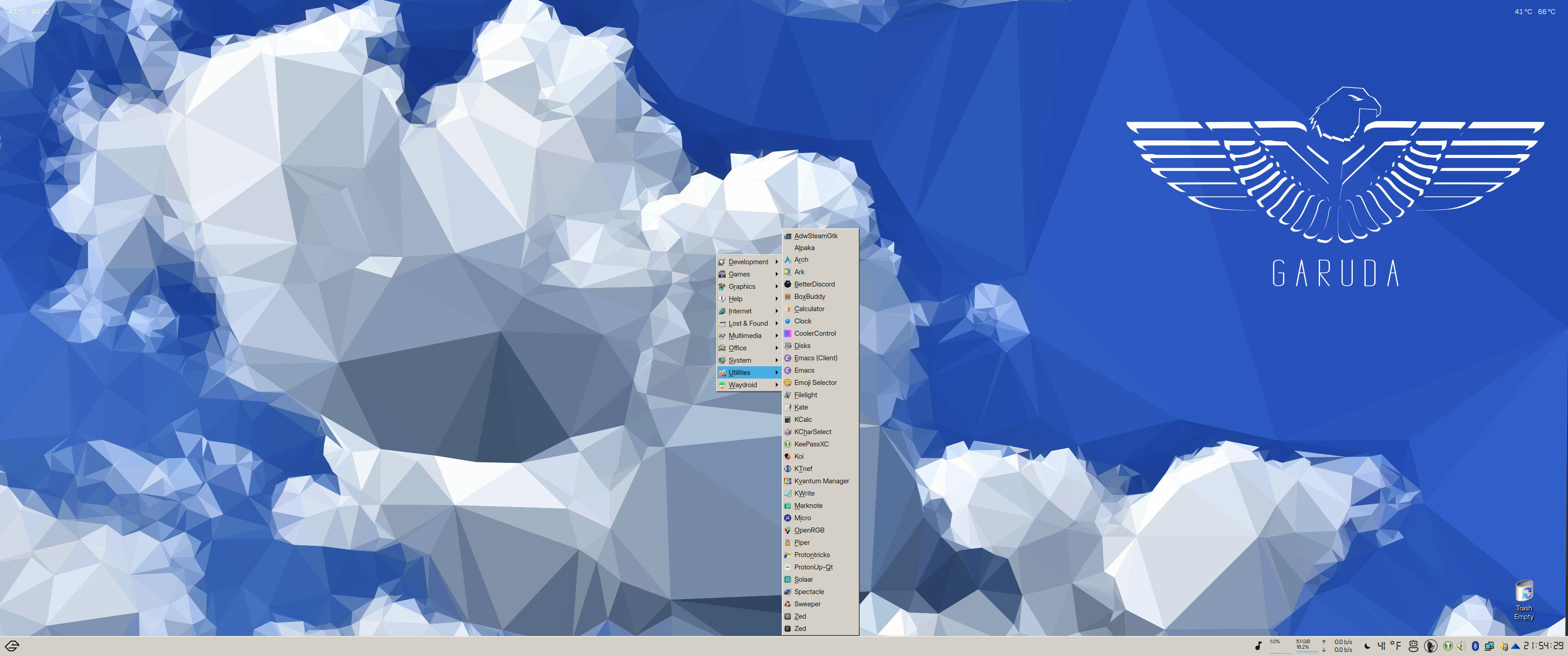Launch Filelight disk usage viewer
Image resolution: width=1568 pixels, height=656 pixels.
[x=820, y=395]
